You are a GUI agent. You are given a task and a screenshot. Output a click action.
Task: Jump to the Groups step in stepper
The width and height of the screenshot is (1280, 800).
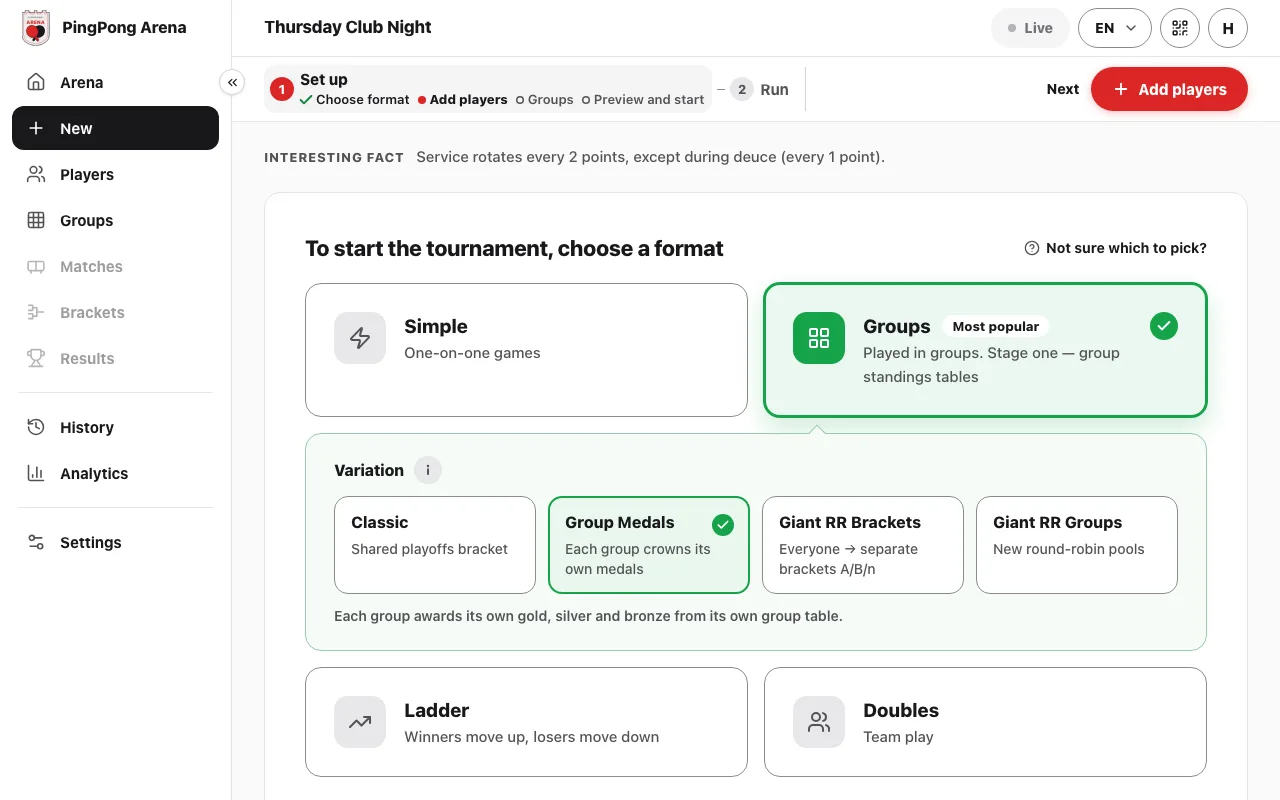pyautogui.click(x=545, y=100)
